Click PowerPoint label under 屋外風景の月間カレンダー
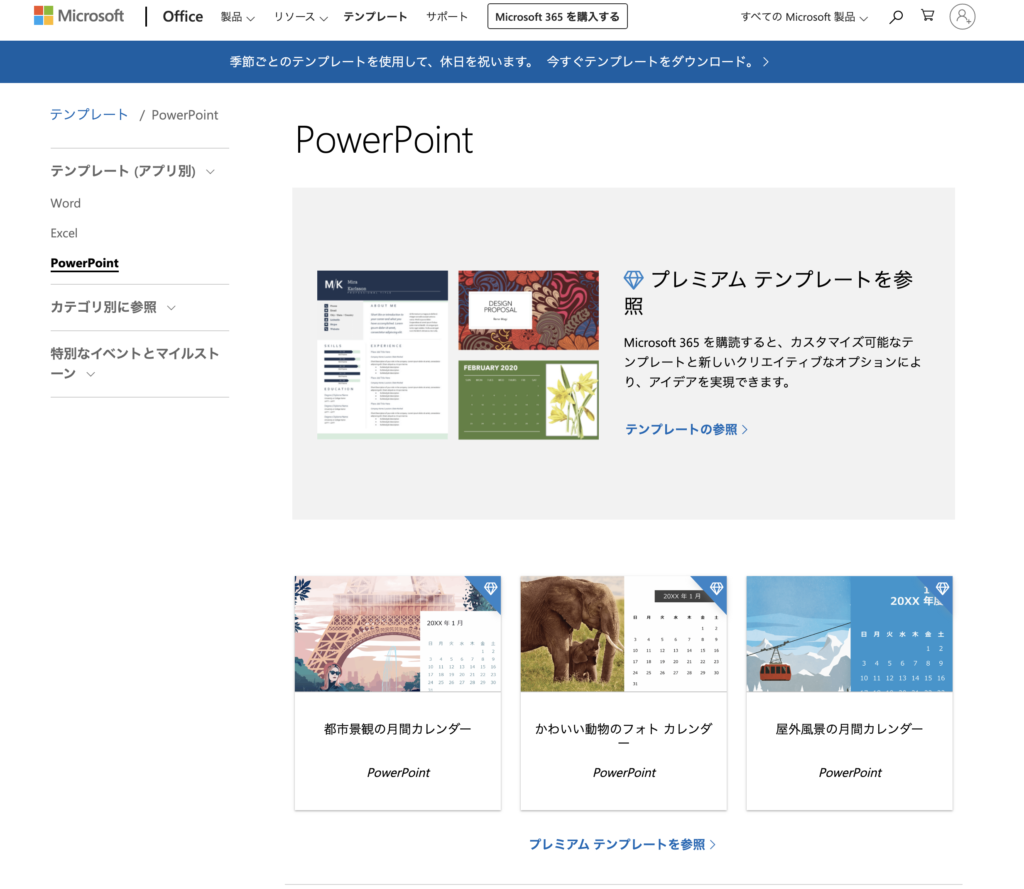The image size is (1024, 889). coord(850,773)
